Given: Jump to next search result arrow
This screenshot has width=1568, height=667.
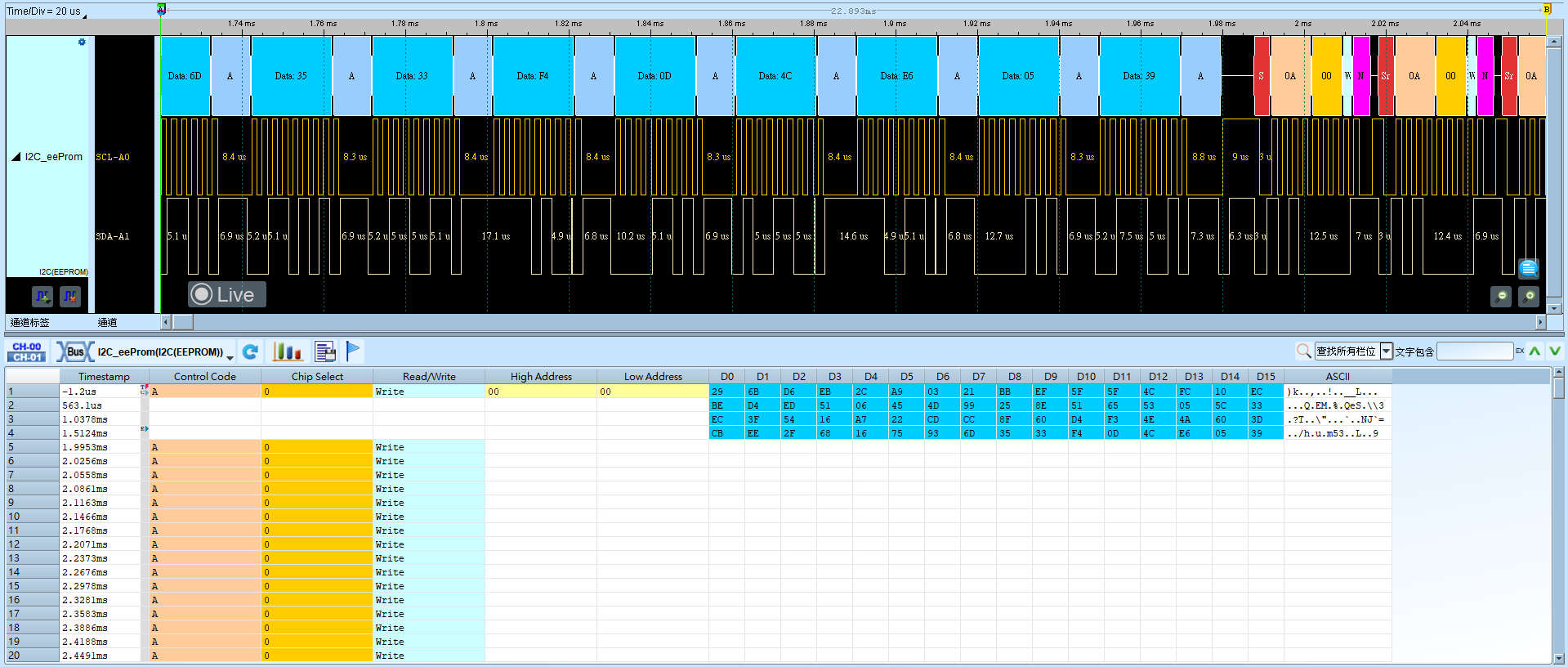Looking at the screenshot, I should pyautogui.click(x=1554, y=351).
